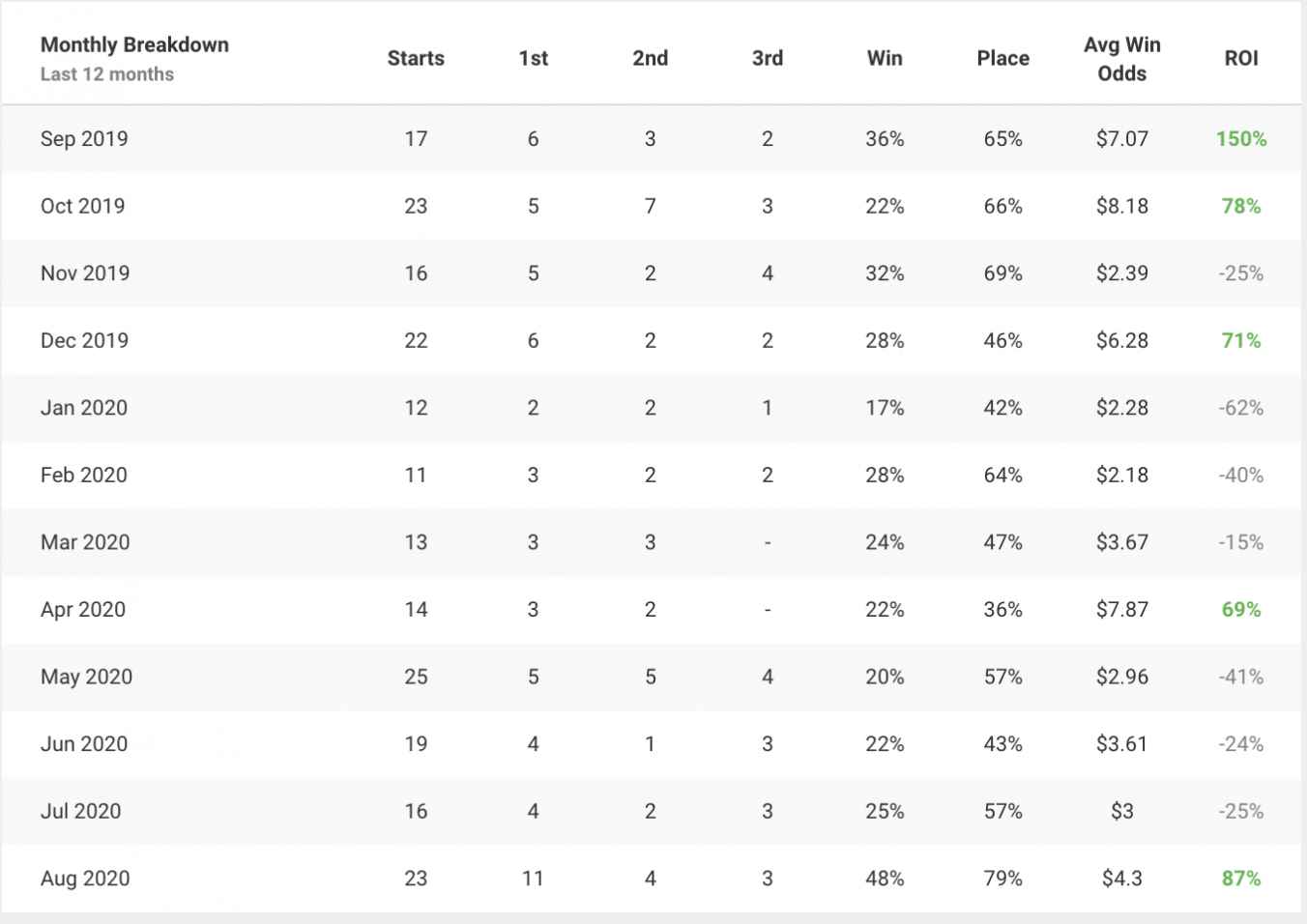Click the 1st column header
Viewport: 1307px width, 924px height.
[x=533, y=58]
